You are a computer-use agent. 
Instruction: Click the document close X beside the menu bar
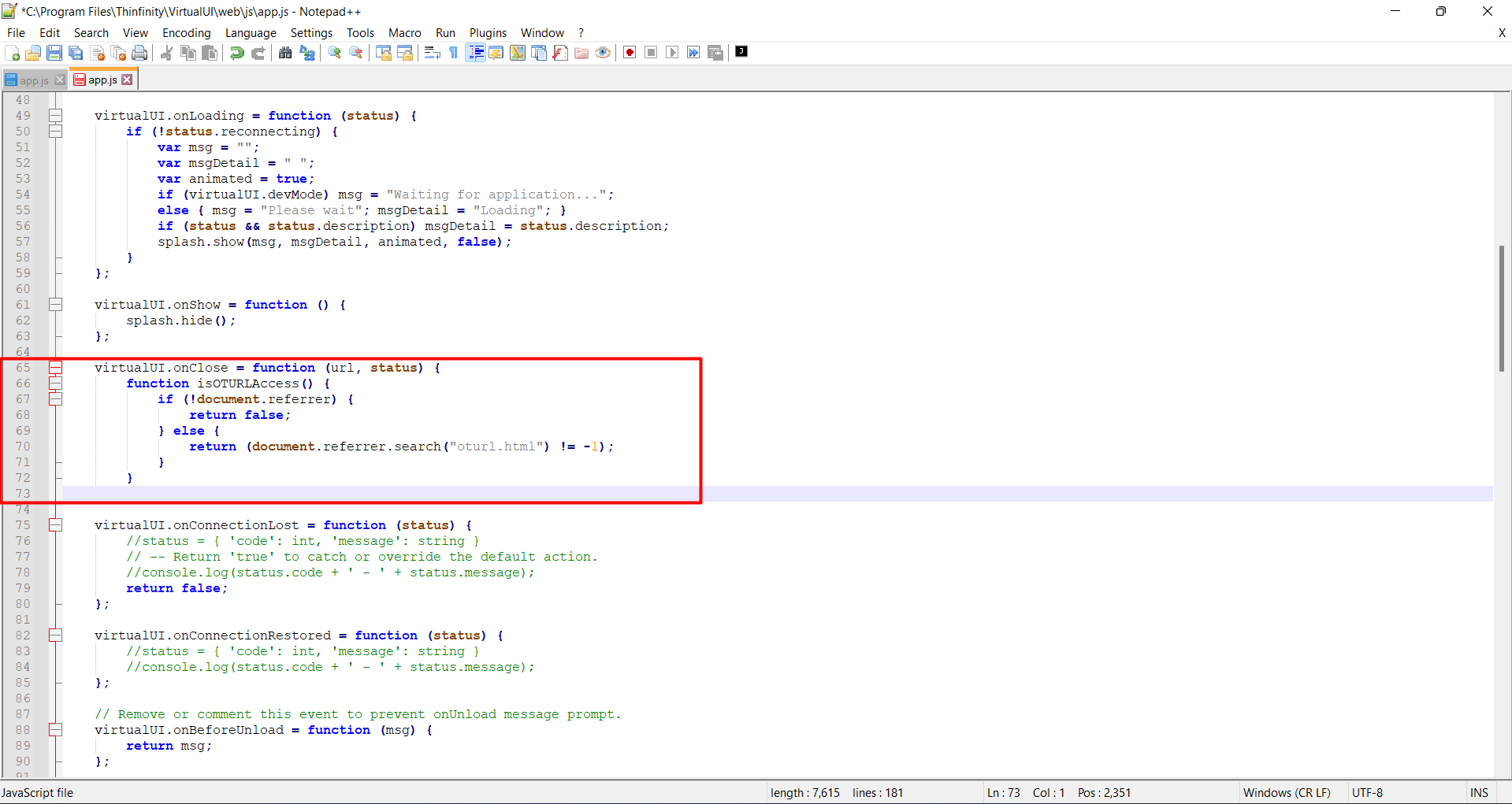click(1502, 33)
